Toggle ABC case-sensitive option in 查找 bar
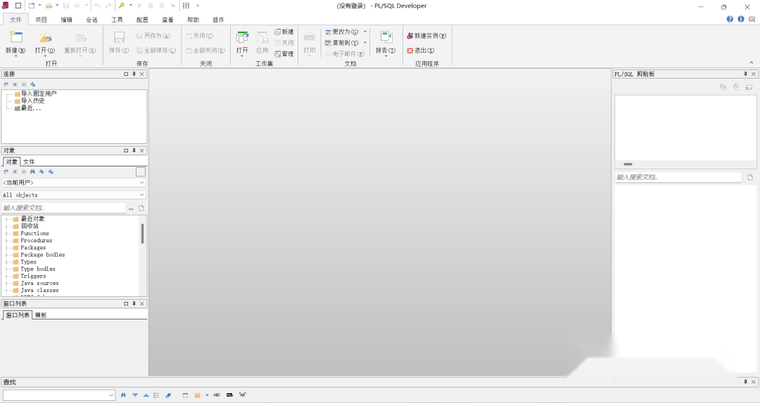The width and height of the screenshot is (760, 403). click(x=216, y=395)
